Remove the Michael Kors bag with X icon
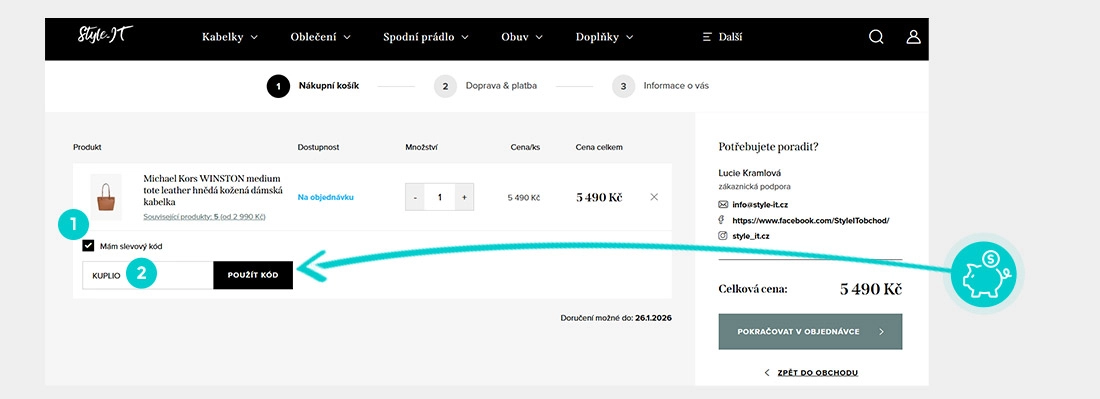 tap(654, 197)
